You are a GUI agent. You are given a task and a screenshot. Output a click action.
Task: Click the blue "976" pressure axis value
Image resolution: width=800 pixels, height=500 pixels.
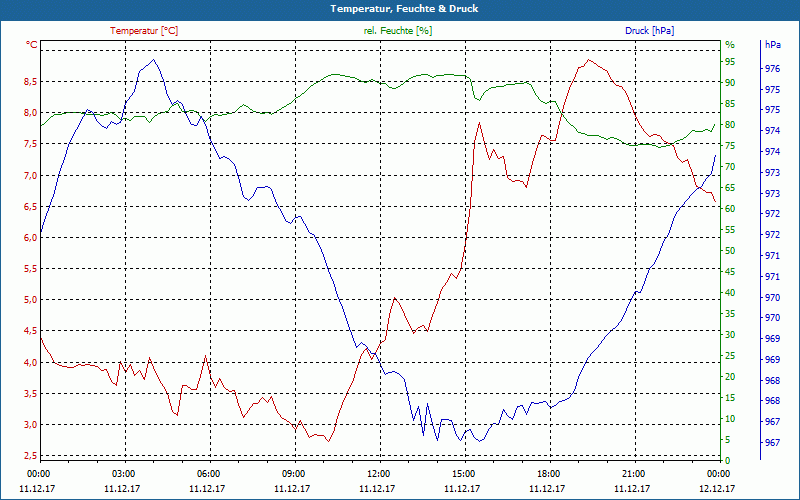coord(773,69)
